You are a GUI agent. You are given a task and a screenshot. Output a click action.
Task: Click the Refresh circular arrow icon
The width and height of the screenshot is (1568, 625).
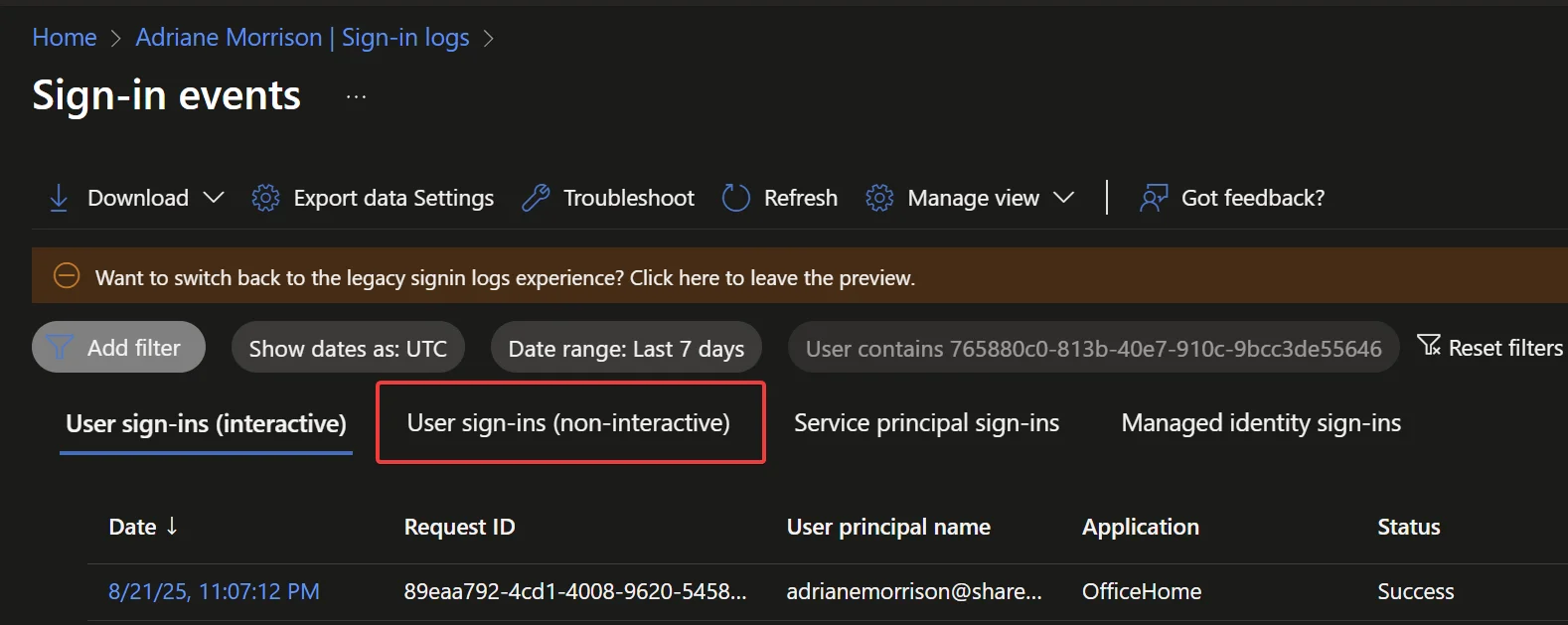tap(735, 198)
